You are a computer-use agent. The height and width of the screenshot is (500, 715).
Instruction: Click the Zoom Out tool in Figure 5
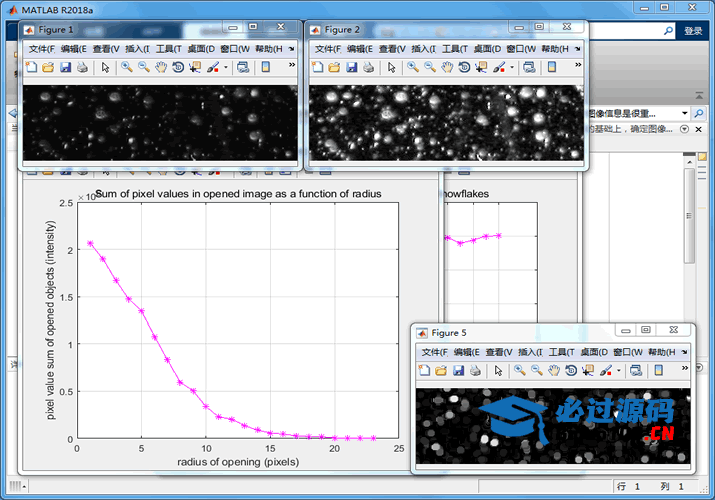point(537,371)
